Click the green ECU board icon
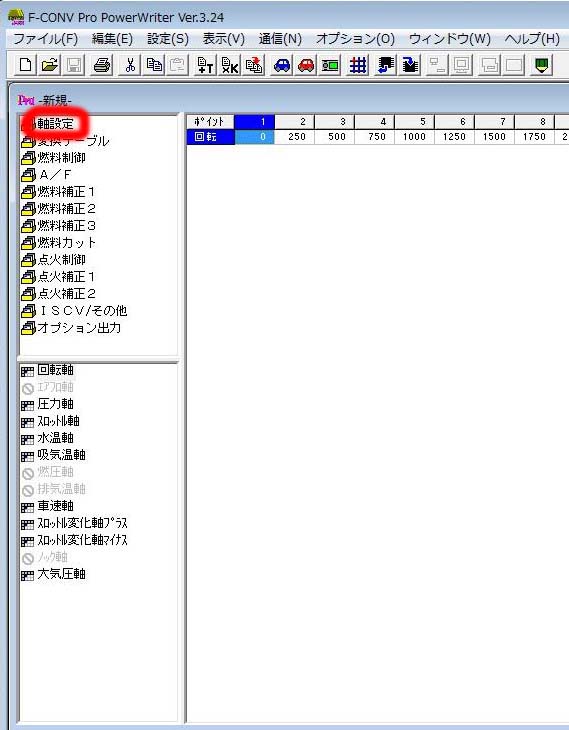Viewport: 569px width, 730px height. click(x=330, y=65)
